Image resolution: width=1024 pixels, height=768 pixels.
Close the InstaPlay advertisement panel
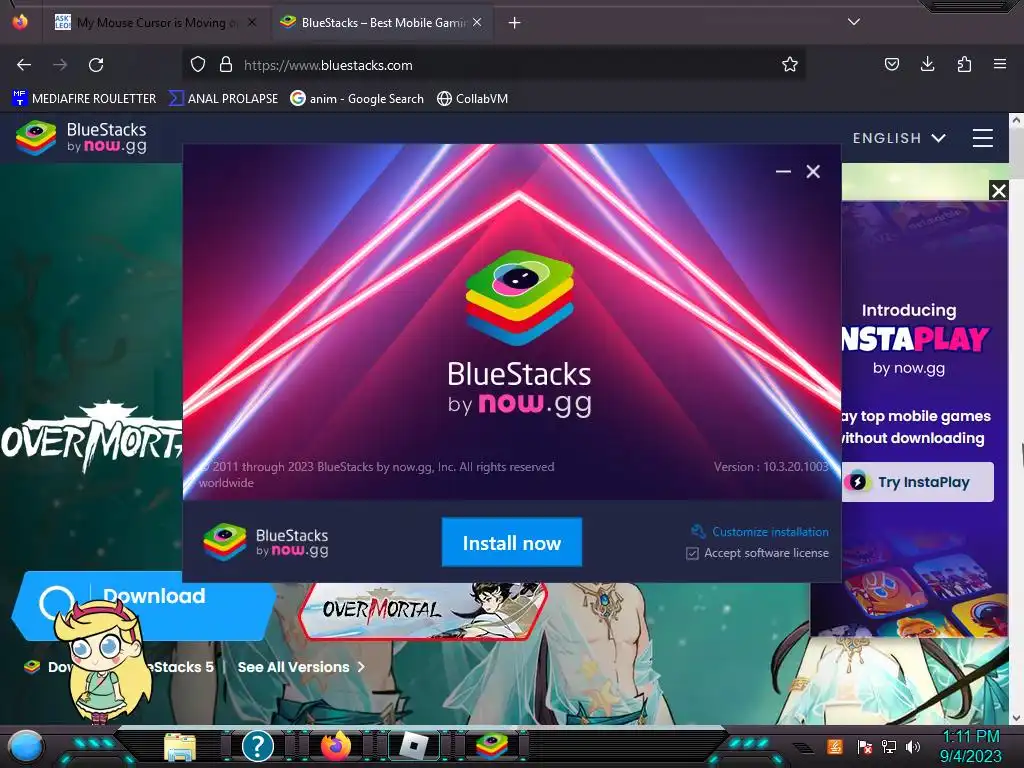999,191
